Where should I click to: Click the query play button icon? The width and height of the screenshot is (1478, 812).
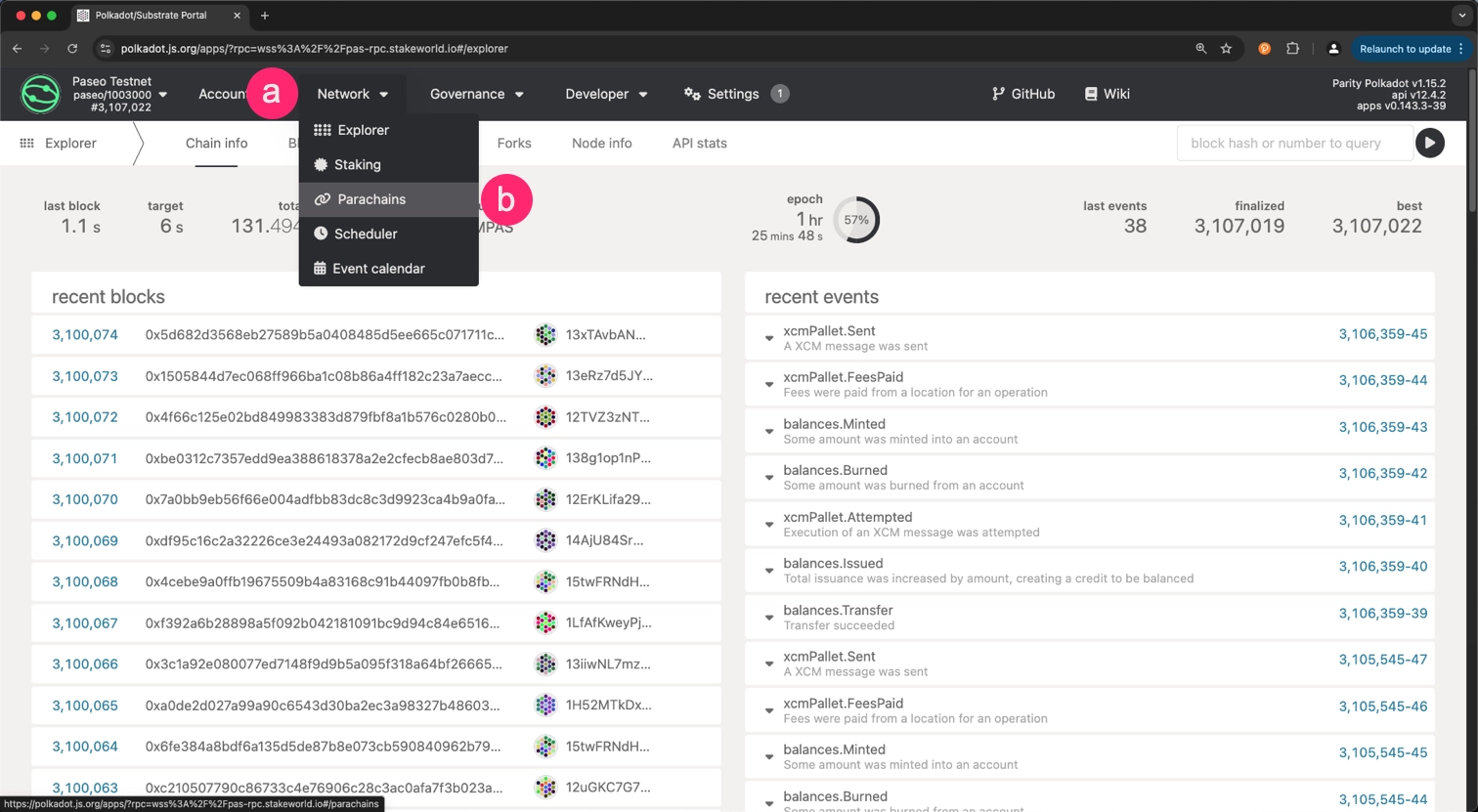point(1429,143)
